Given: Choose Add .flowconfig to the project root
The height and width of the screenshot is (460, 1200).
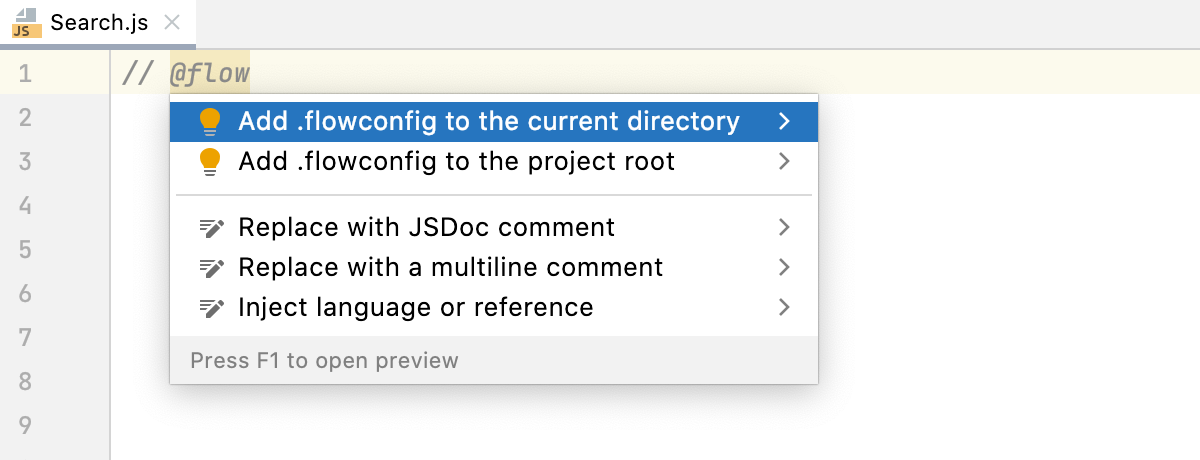Looking at the screenshot, I should [x=456, y=161].
